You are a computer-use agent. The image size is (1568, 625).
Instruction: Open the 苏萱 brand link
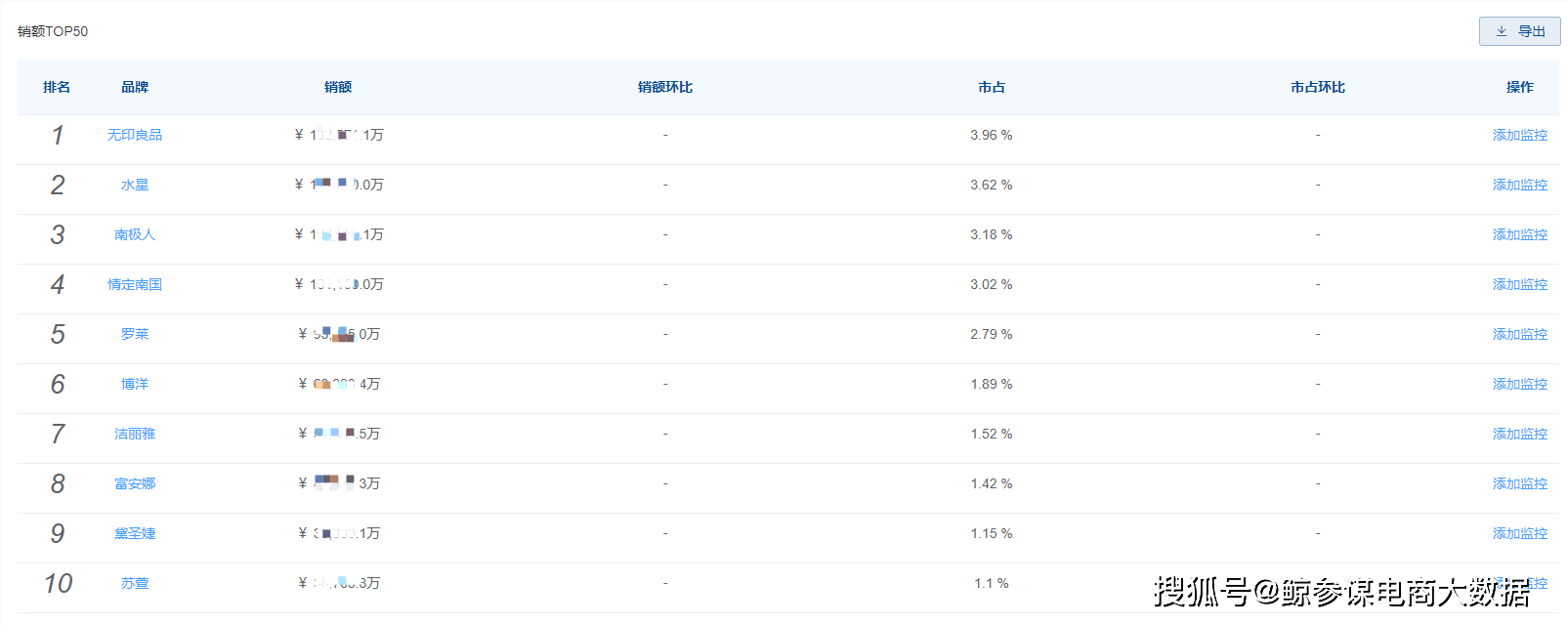[135, 583]
